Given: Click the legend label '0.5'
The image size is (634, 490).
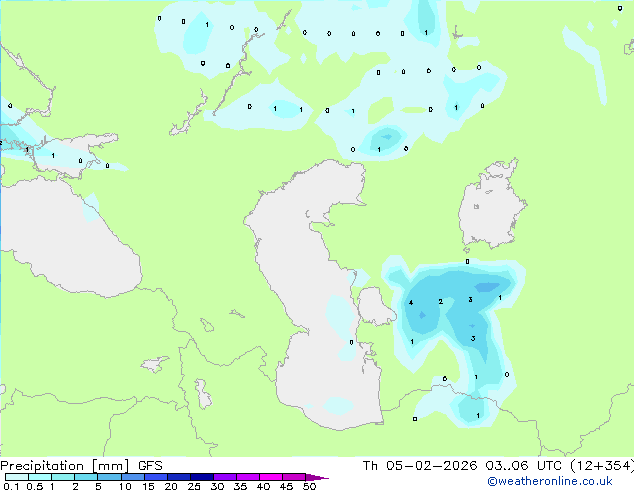Looking at the screenshot, I should pyautogui.click(x=34, y=486).
